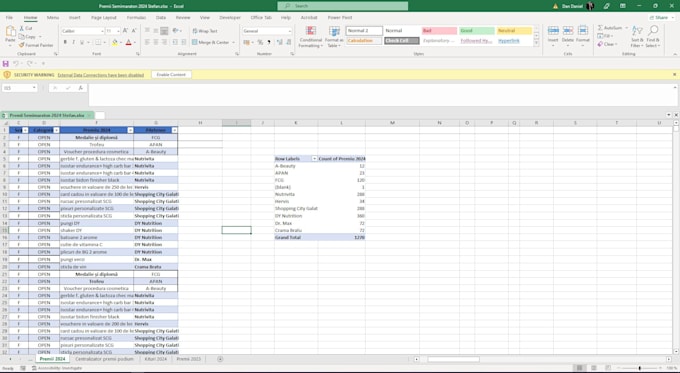
Task: Increase font size with the large A icon
Action: coord(125,31)
